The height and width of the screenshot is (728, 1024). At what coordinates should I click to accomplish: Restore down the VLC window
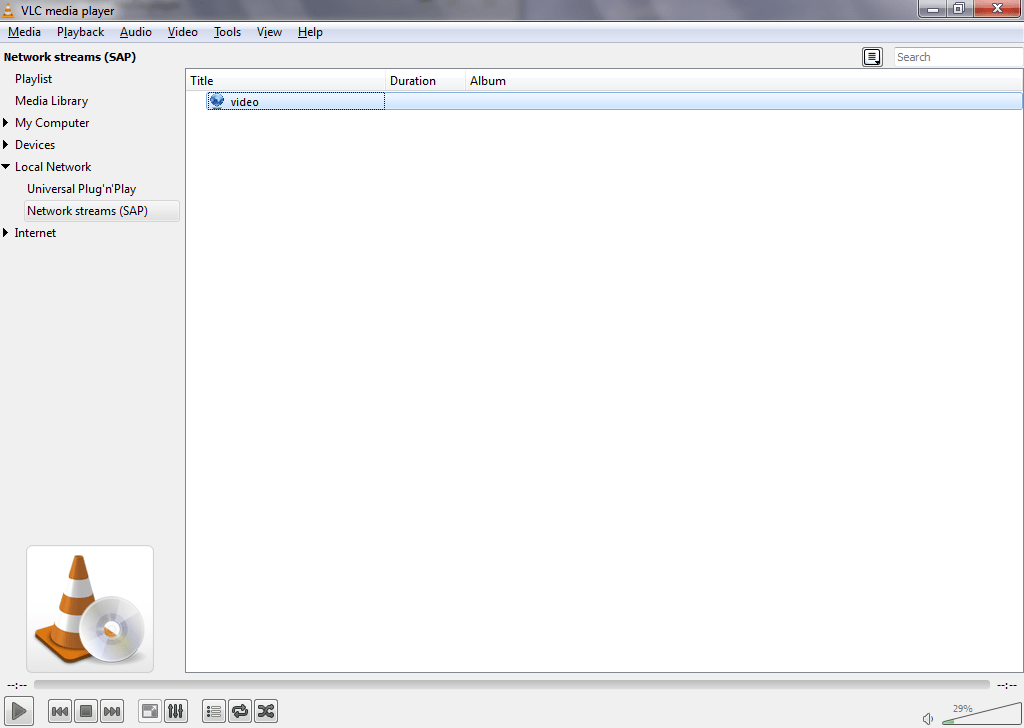tap(959, 8)
